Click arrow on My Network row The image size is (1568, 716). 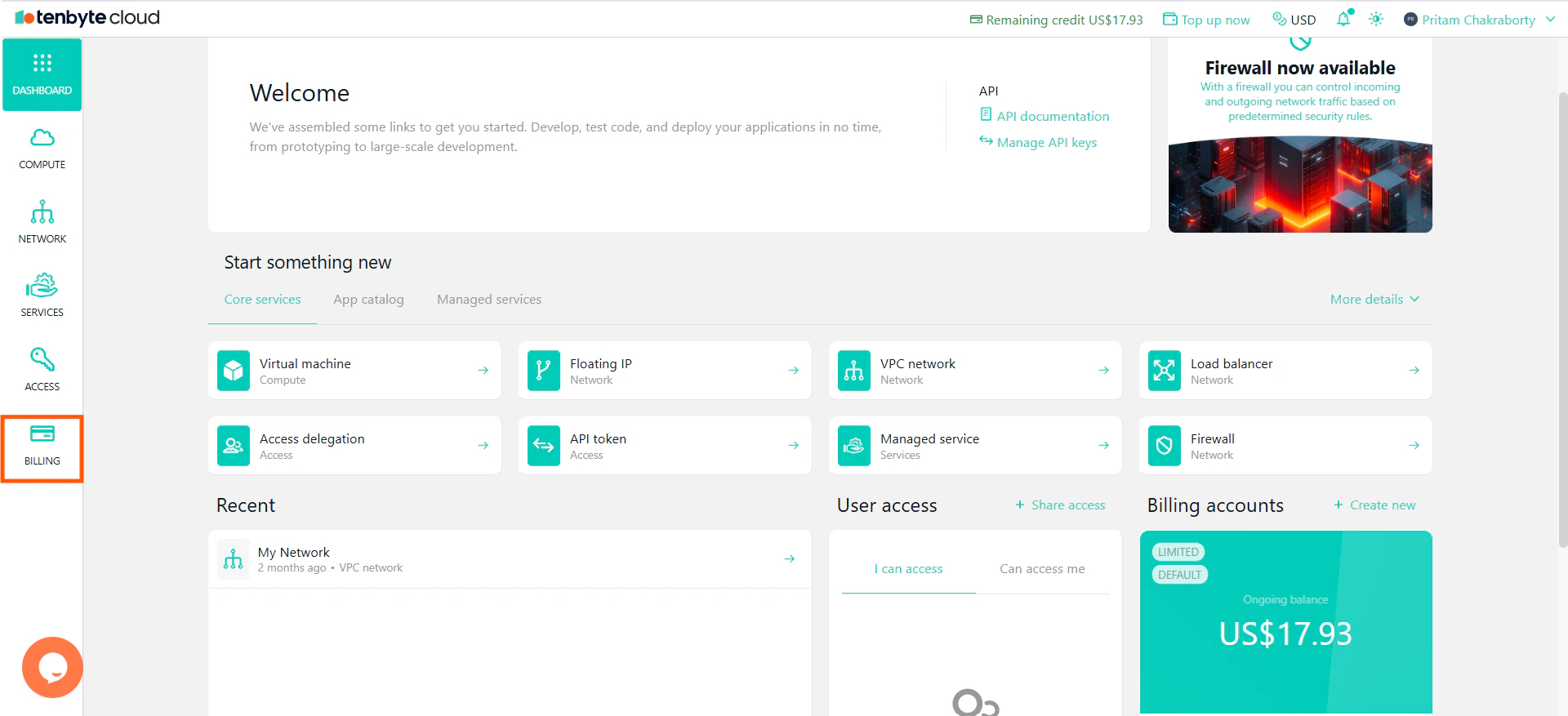[x=790, y=559]
